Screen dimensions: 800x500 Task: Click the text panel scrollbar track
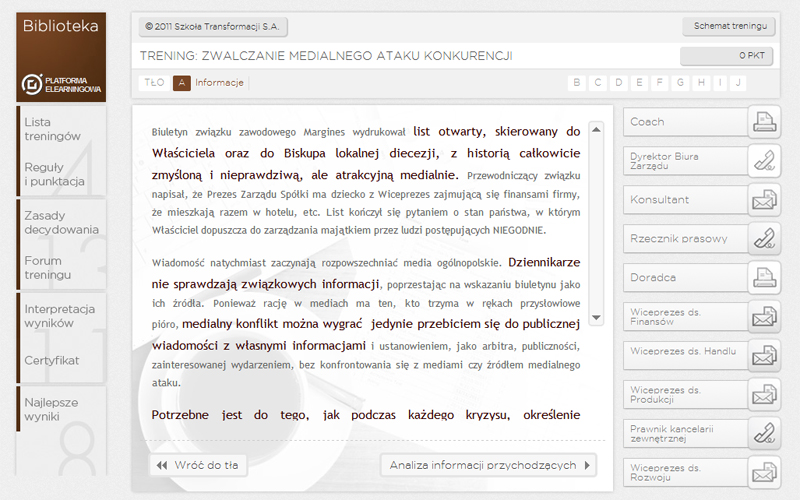click(596, 223)
